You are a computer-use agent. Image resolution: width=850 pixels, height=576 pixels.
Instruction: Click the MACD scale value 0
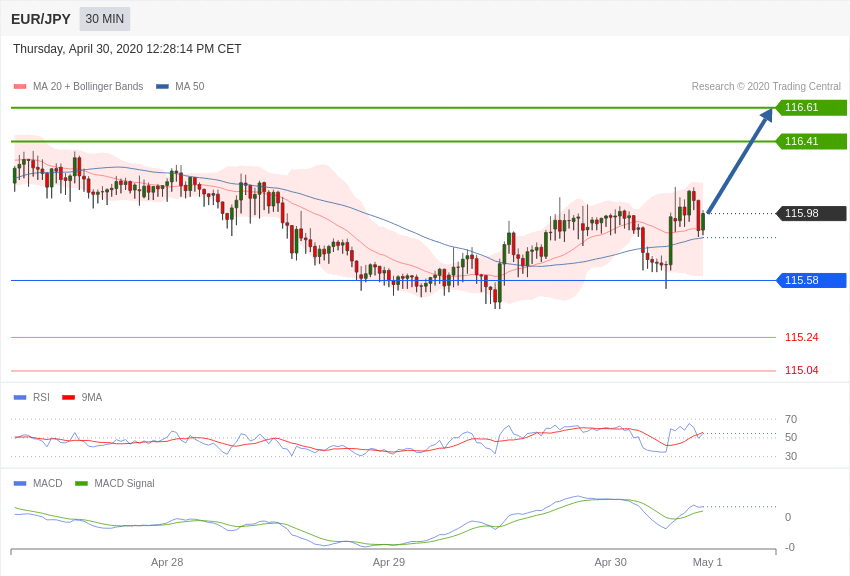point(788,517)
